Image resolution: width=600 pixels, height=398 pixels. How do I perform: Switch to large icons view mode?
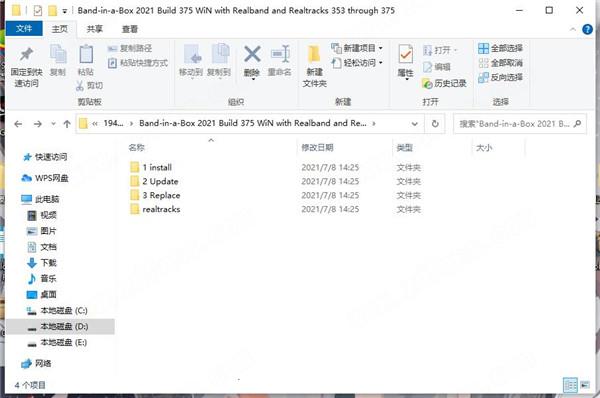pyautogui.click(x=585, y=385)
